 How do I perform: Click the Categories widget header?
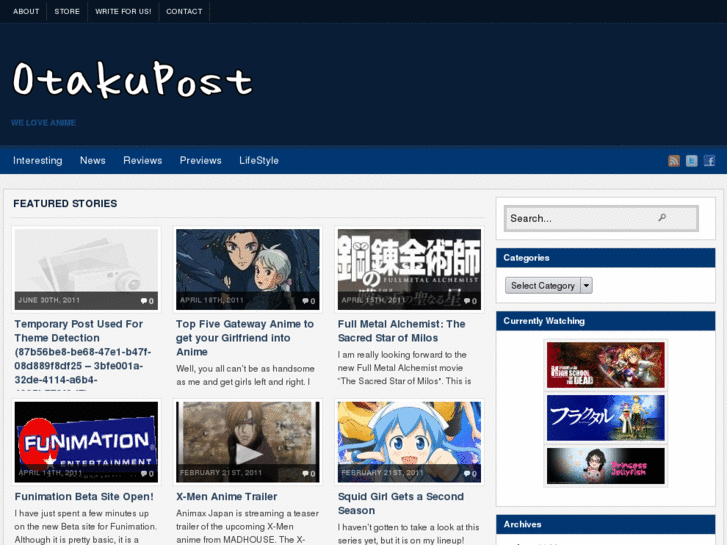[606, 258]
